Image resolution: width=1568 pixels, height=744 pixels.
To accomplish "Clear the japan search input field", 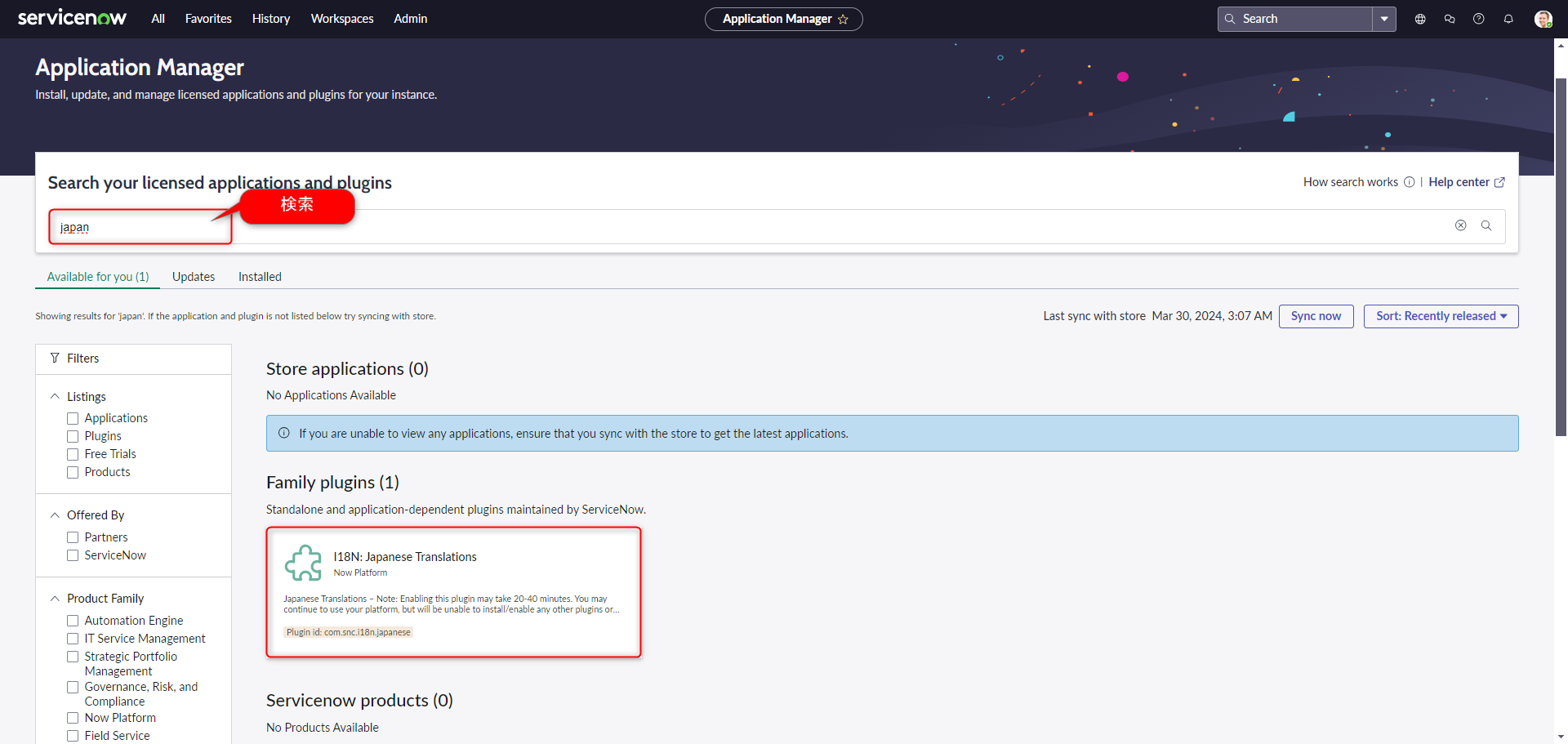I will click(1461, 225).
